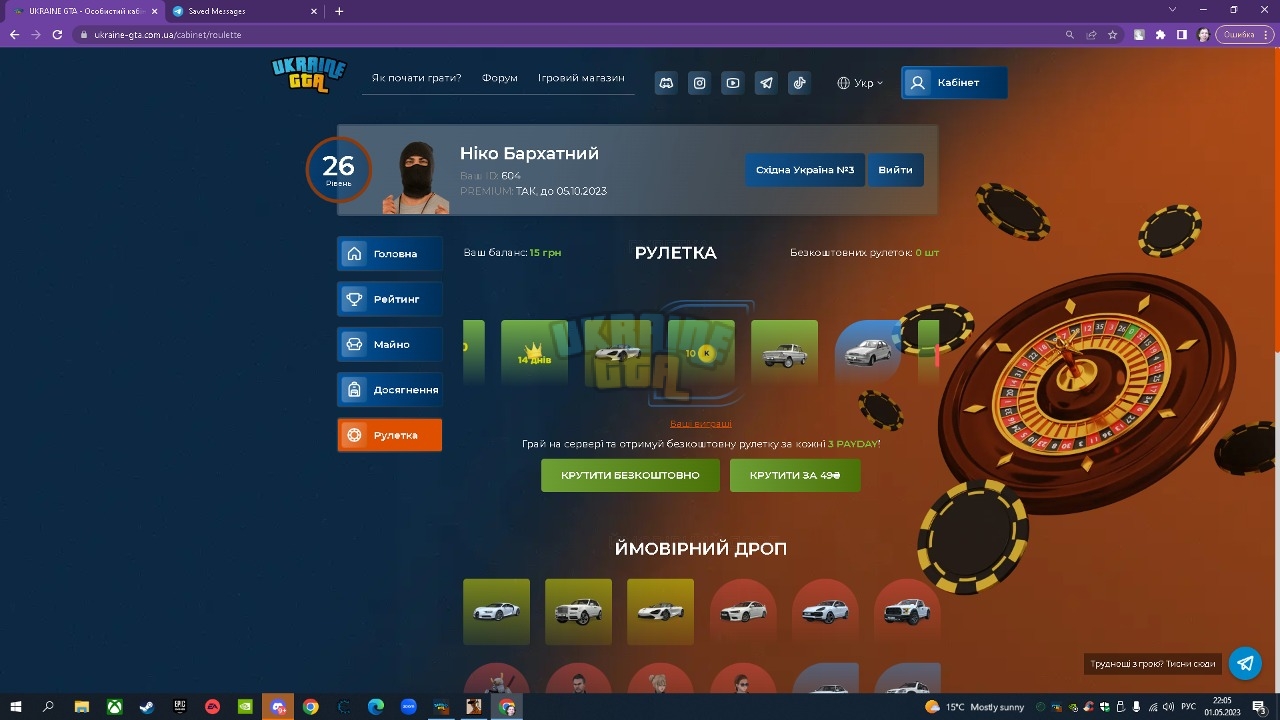
Task: Click the "14 днів" crown prize tile
Action: [x=534, y=353]
